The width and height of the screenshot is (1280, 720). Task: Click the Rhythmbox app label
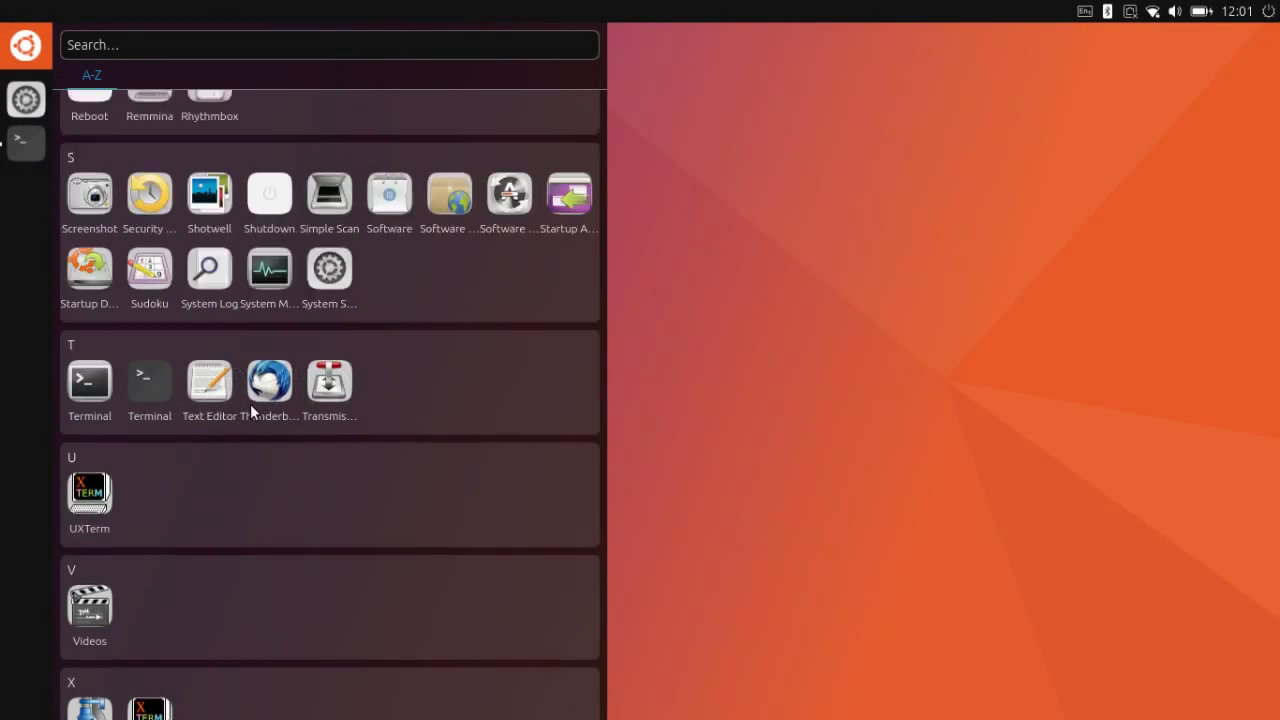point(209,116)
